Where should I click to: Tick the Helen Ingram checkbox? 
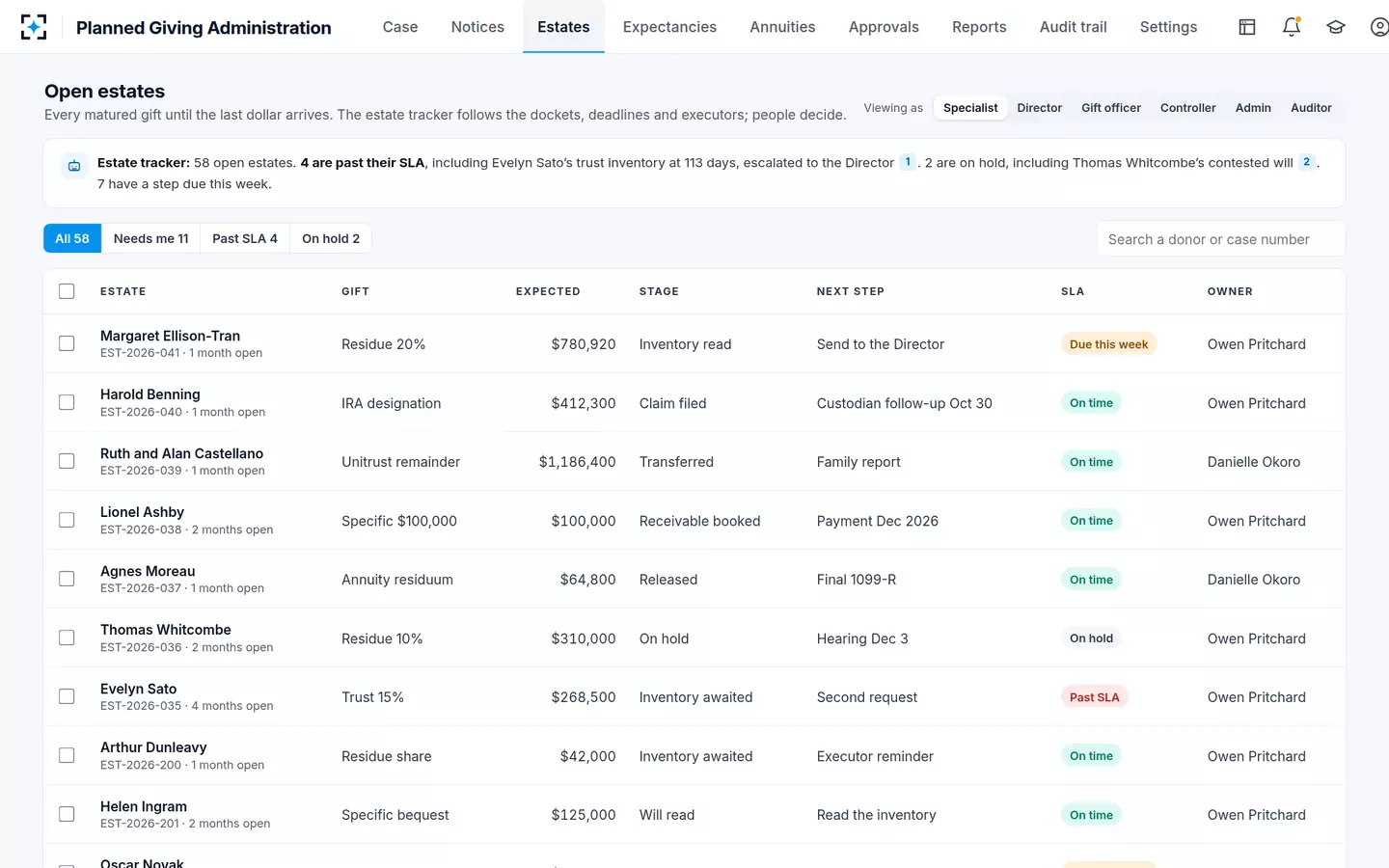[67, 814]
